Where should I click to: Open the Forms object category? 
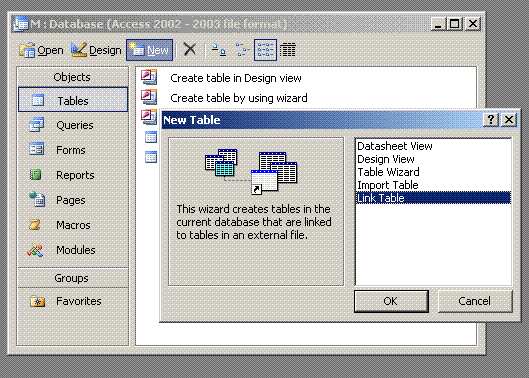pyautogui.click(x=73, y=150)
